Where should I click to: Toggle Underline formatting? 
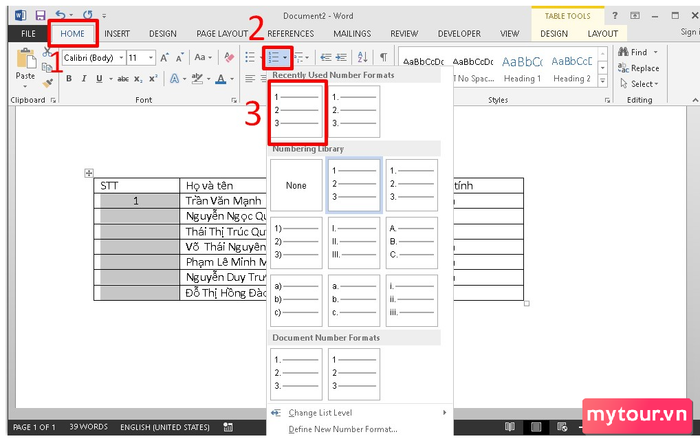pyautogui.click(x=99, y=79)
